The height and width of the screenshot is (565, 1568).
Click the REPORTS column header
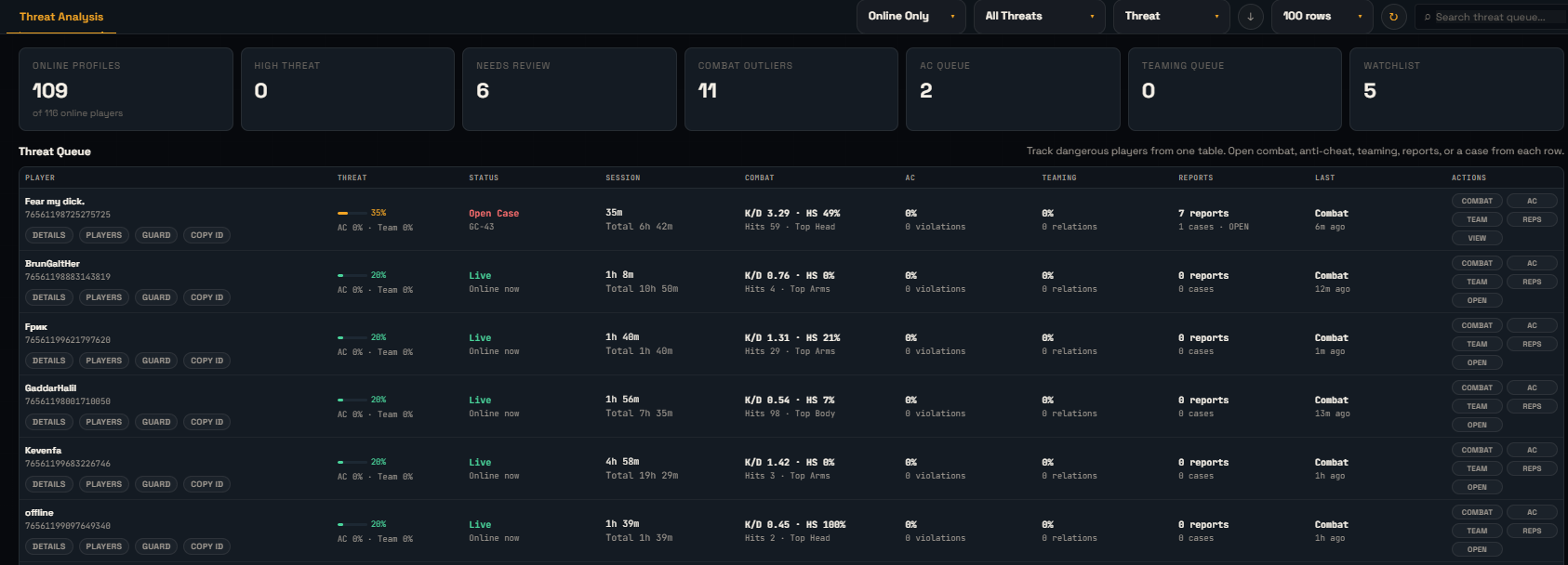click(x=1195, y=177)
